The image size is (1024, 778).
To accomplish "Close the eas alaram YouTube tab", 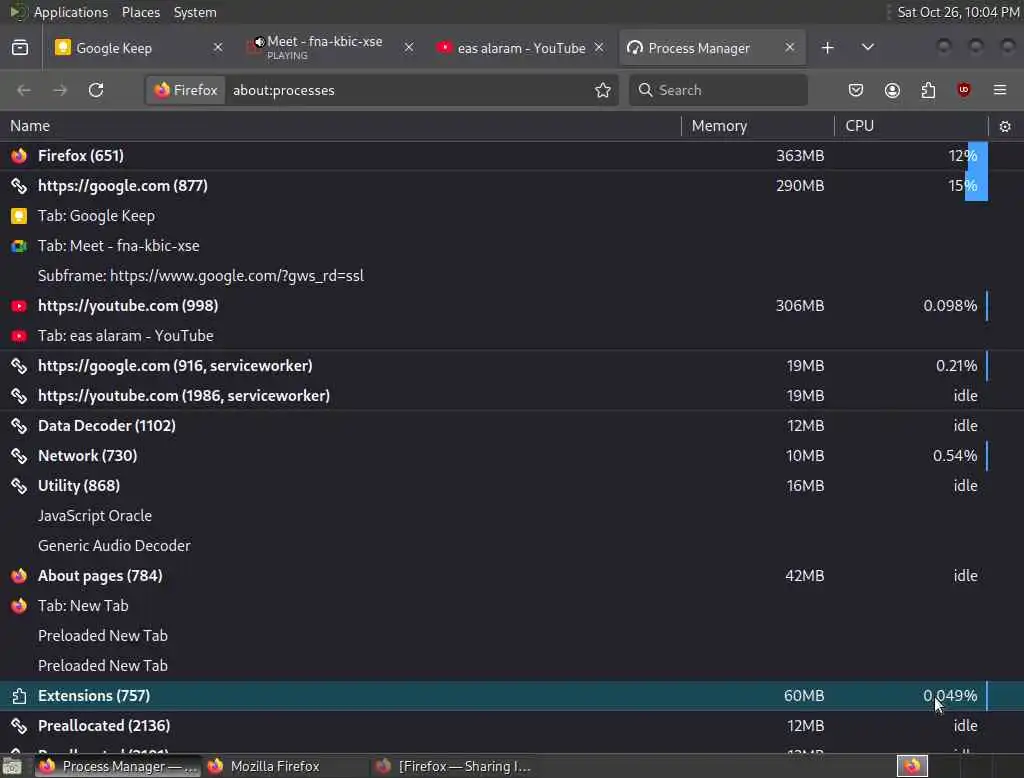I will pyautogui.click(x=599, y=48).
